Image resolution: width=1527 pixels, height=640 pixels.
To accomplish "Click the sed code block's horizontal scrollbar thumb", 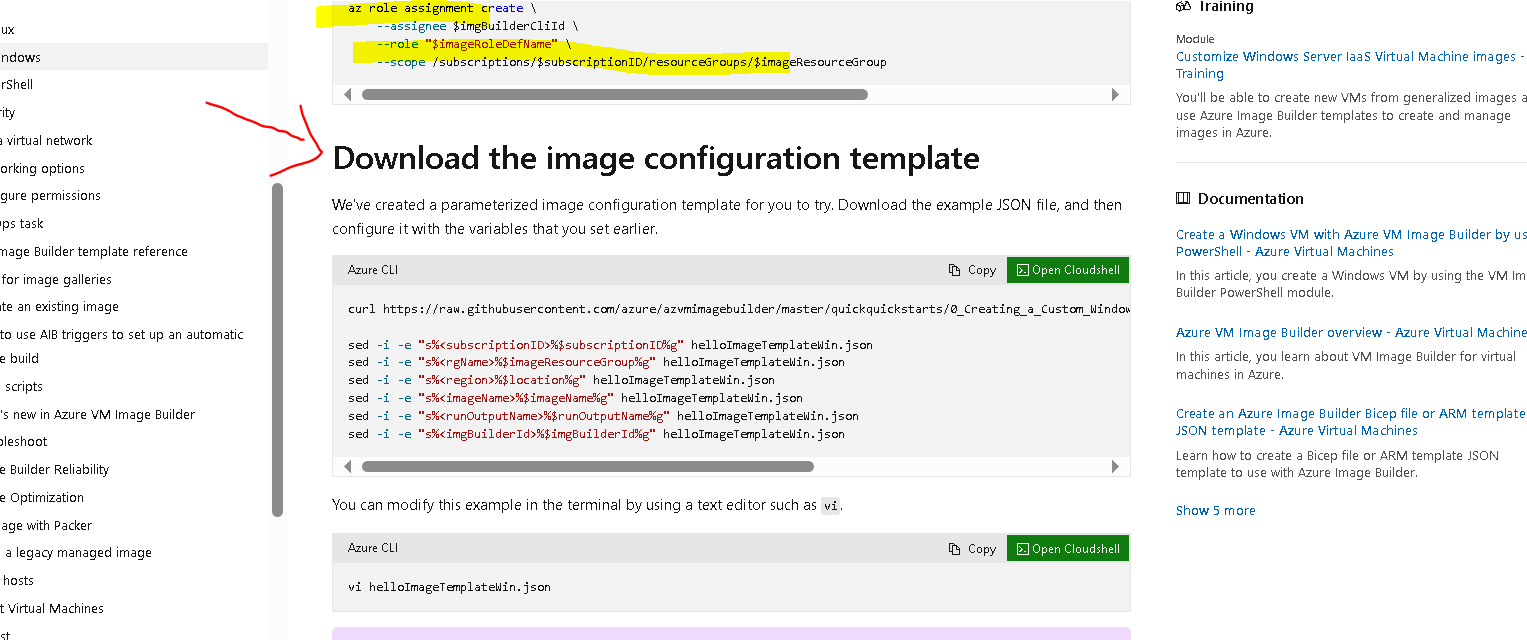I will coord(588,466).
